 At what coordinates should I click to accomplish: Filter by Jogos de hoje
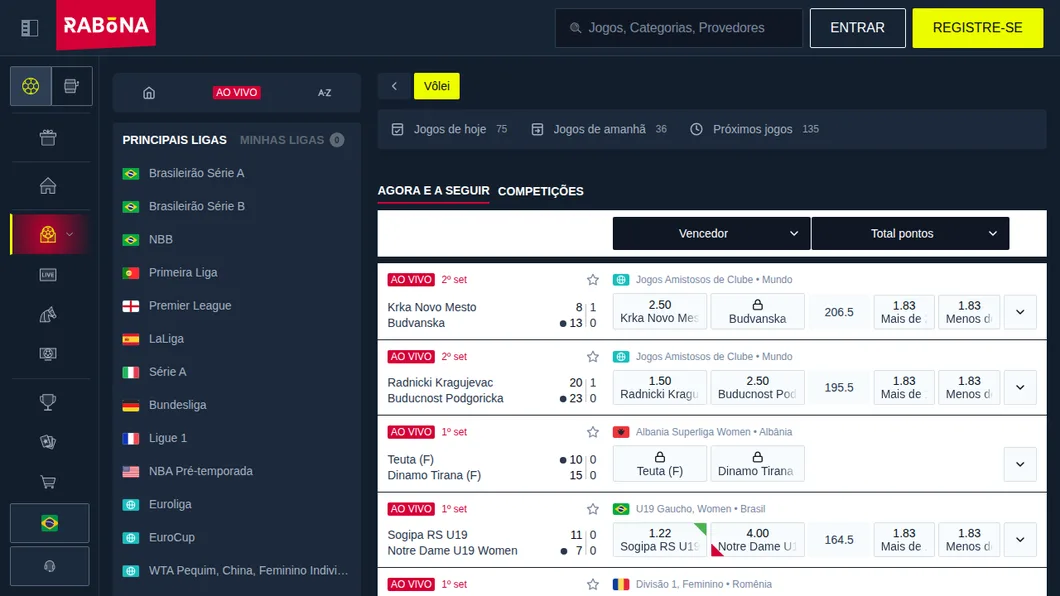pyautogui.click(x=450, y=129)
